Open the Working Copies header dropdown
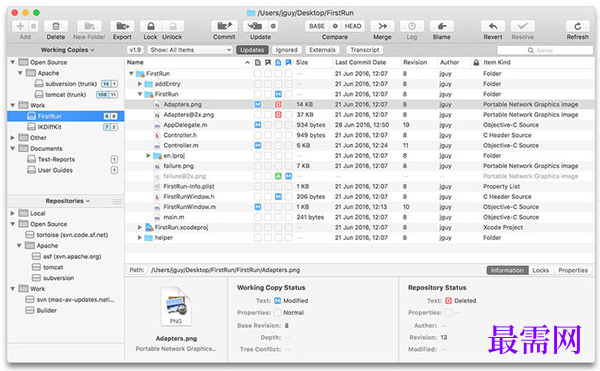The image size is (600, 371). (67, 50)
